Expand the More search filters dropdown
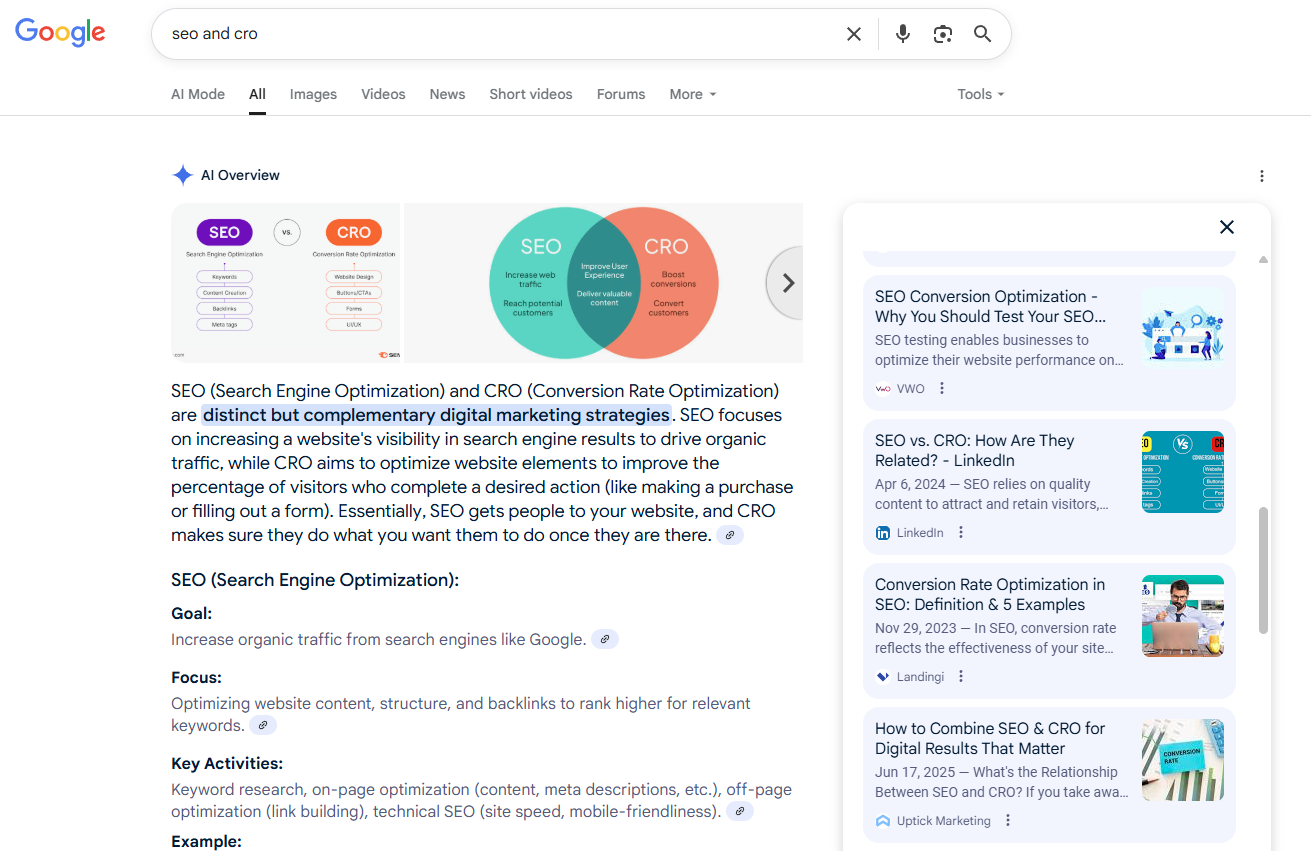The height and width of the screenshot is (851, 1311). 692,94
